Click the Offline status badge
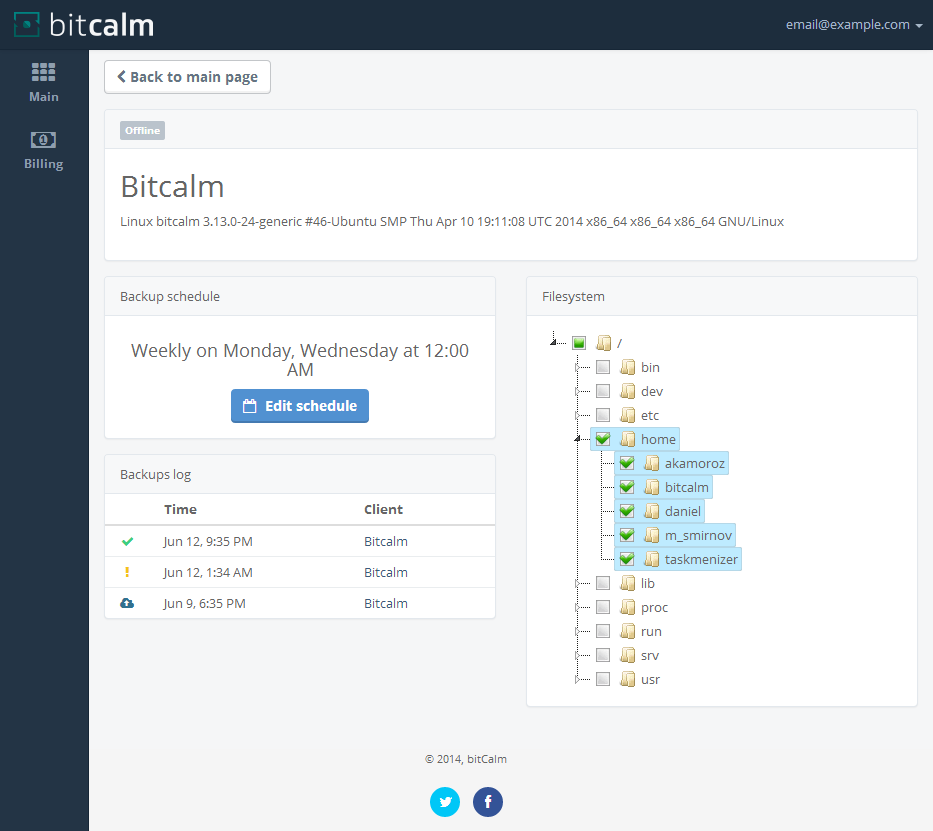 142,130
